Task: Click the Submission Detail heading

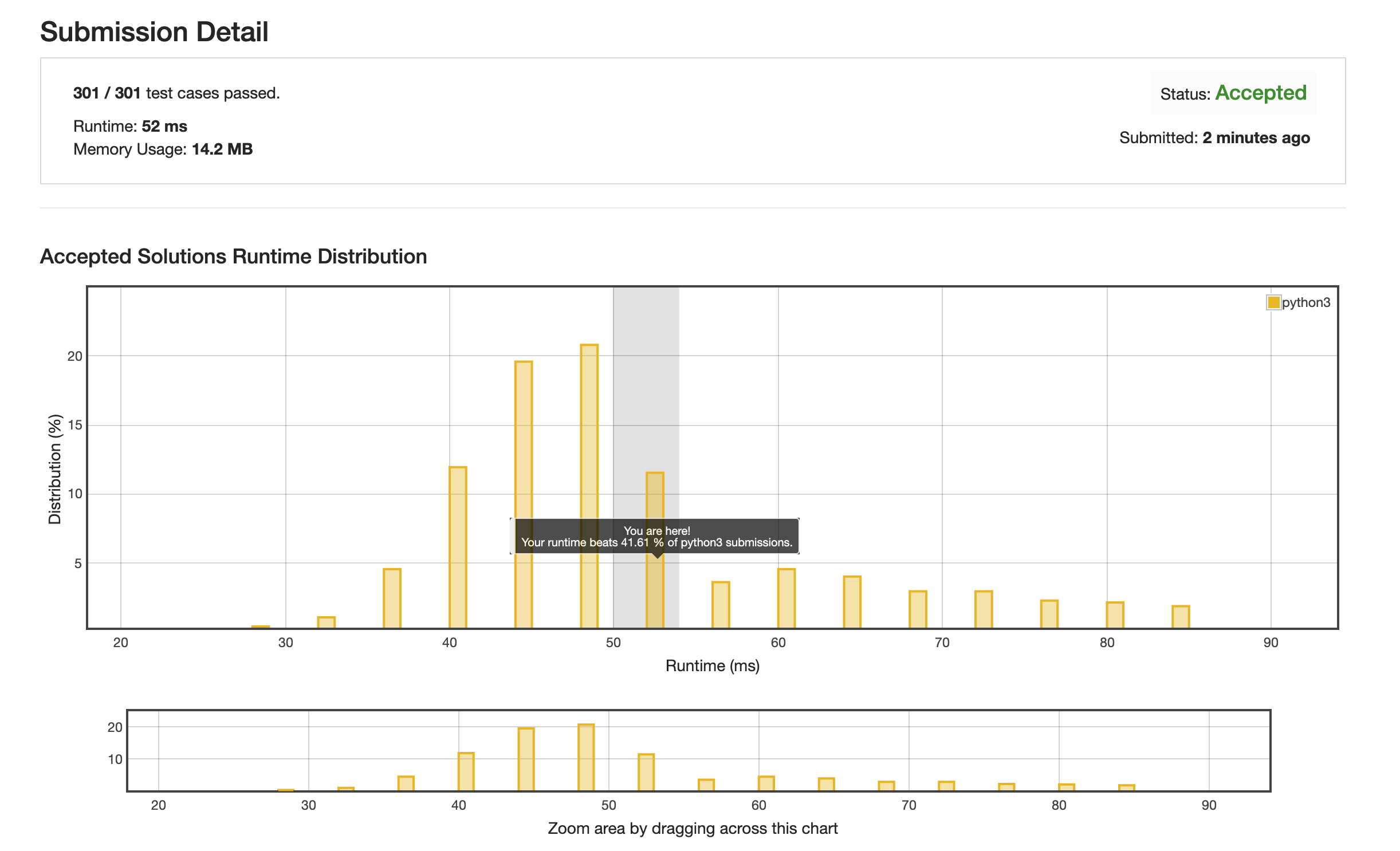Action: 154,31
